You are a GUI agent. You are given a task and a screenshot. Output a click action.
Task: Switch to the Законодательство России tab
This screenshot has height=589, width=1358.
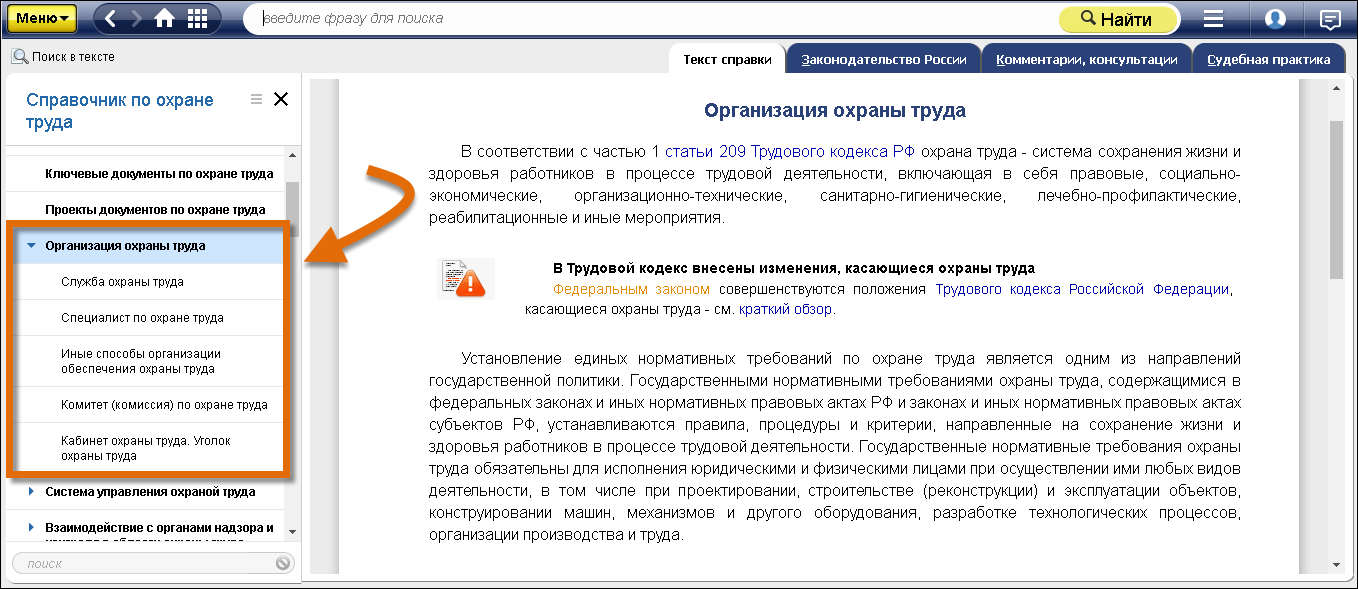tap(884, 60)
